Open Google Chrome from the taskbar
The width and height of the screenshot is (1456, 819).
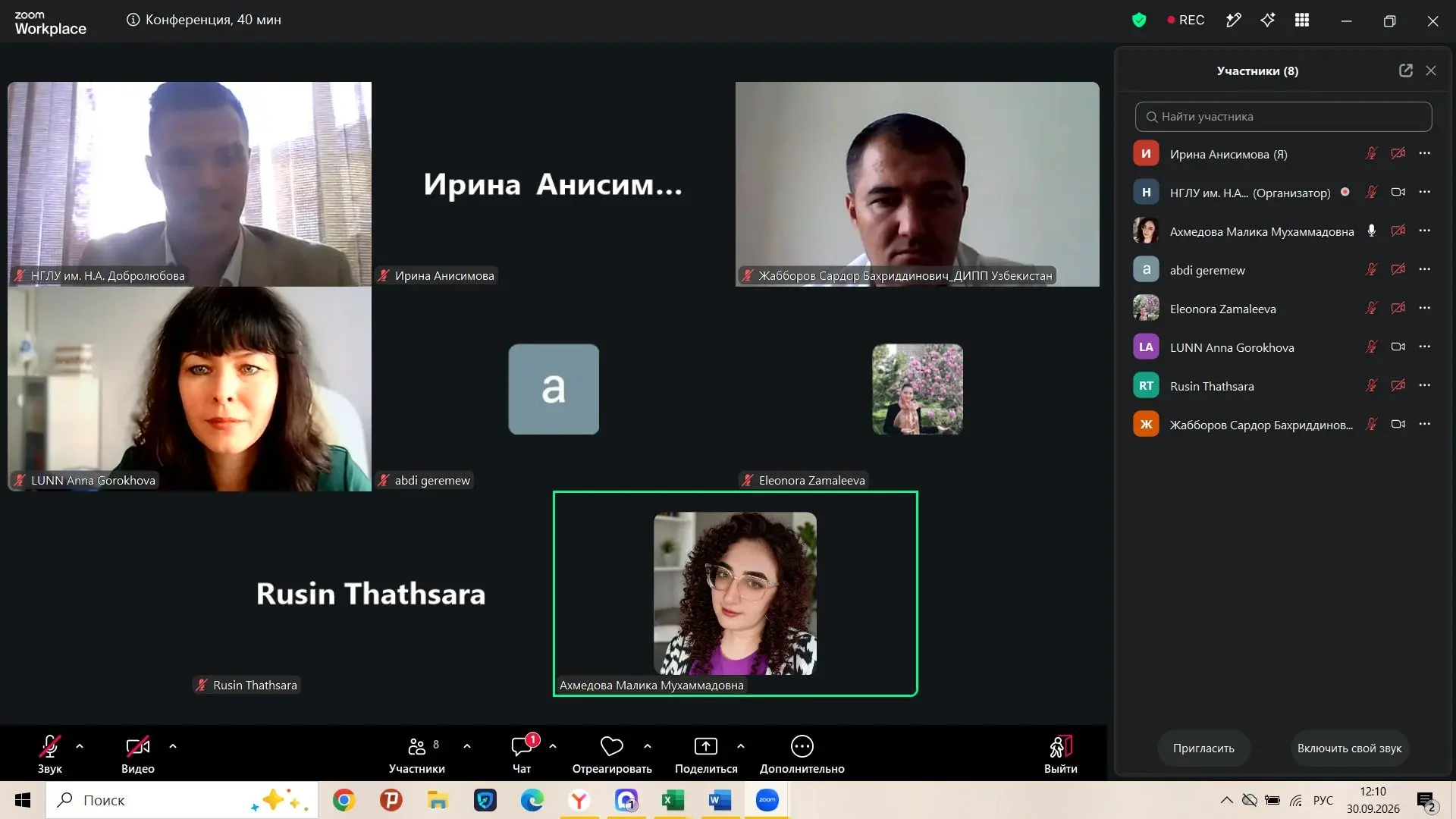click(344, 800)
